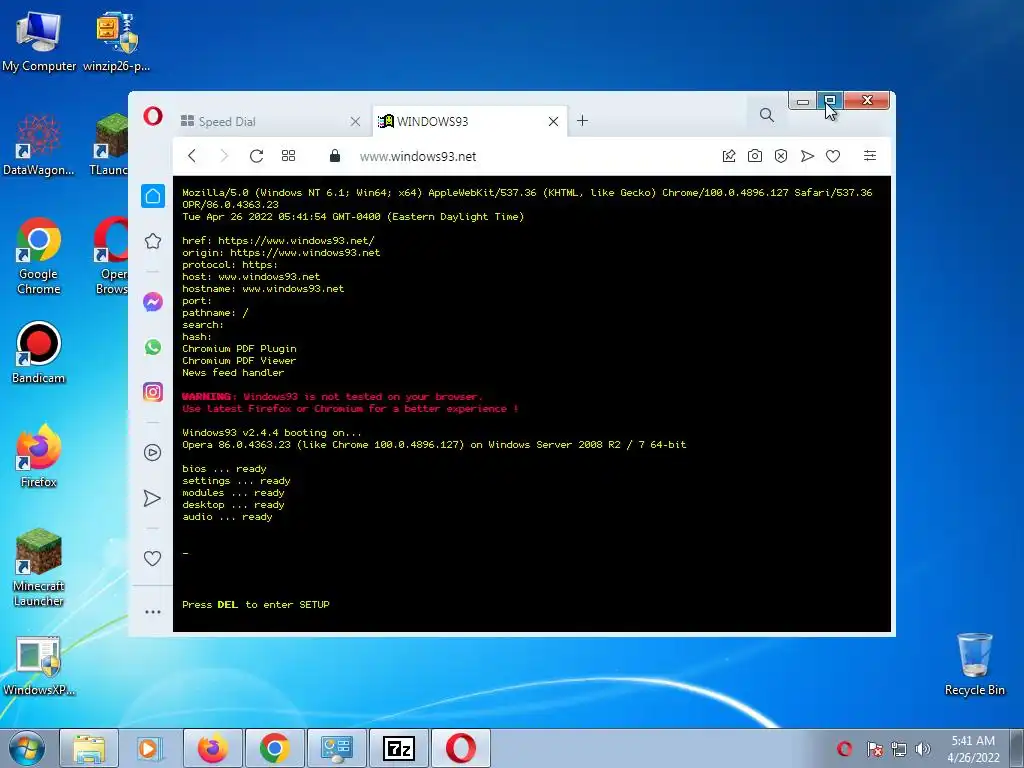Open the Opera menu logo
Viewport: 1024px width, 768px height.
tap(153, 116)
